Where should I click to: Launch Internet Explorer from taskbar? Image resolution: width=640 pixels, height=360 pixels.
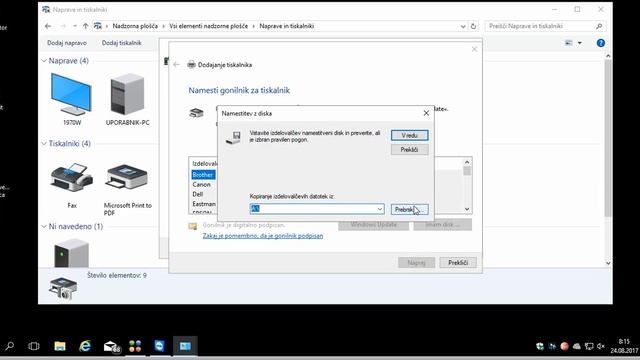pyautogui.click(x=85, y=346)
